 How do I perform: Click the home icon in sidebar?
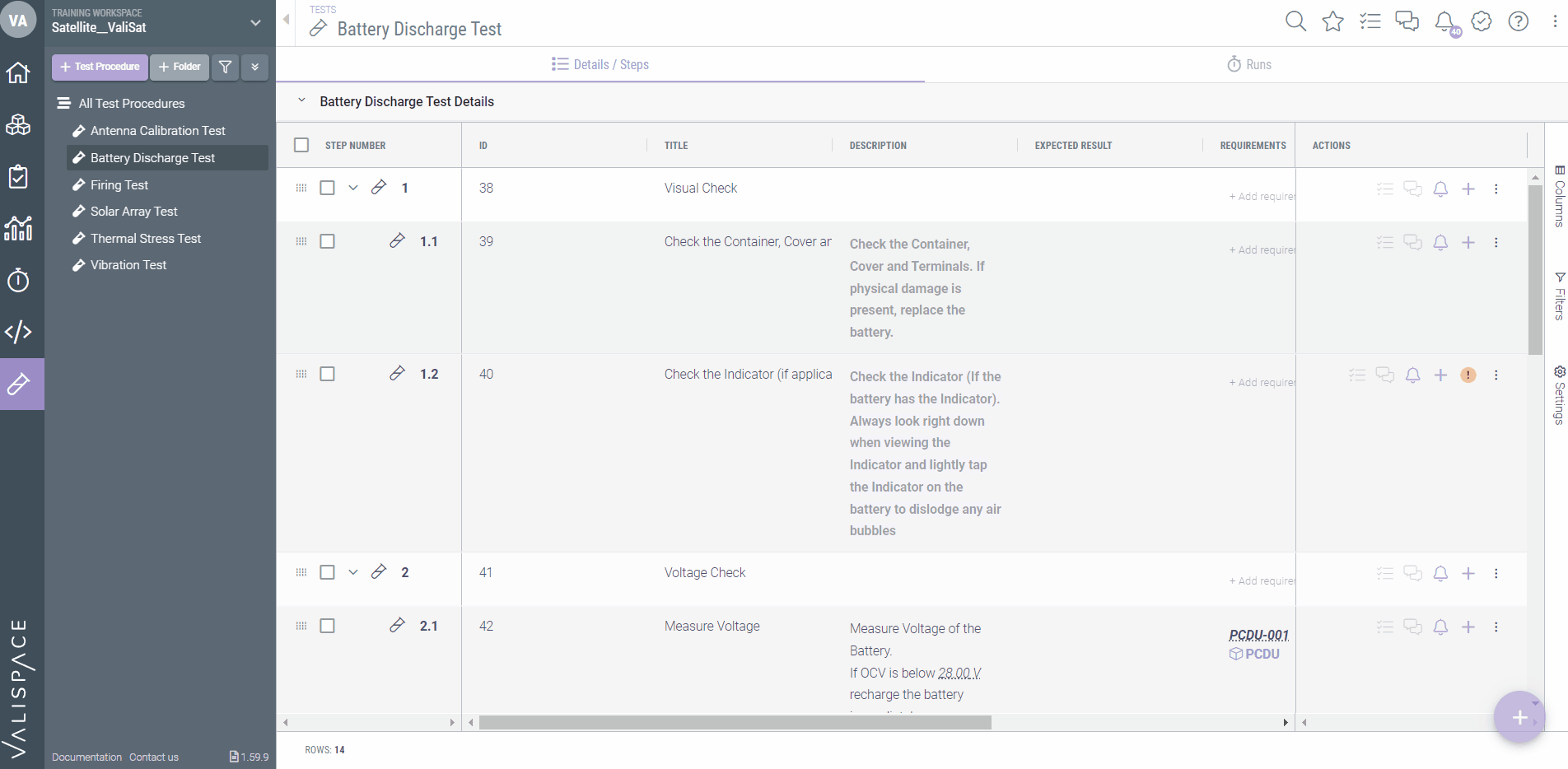point(18,73)
